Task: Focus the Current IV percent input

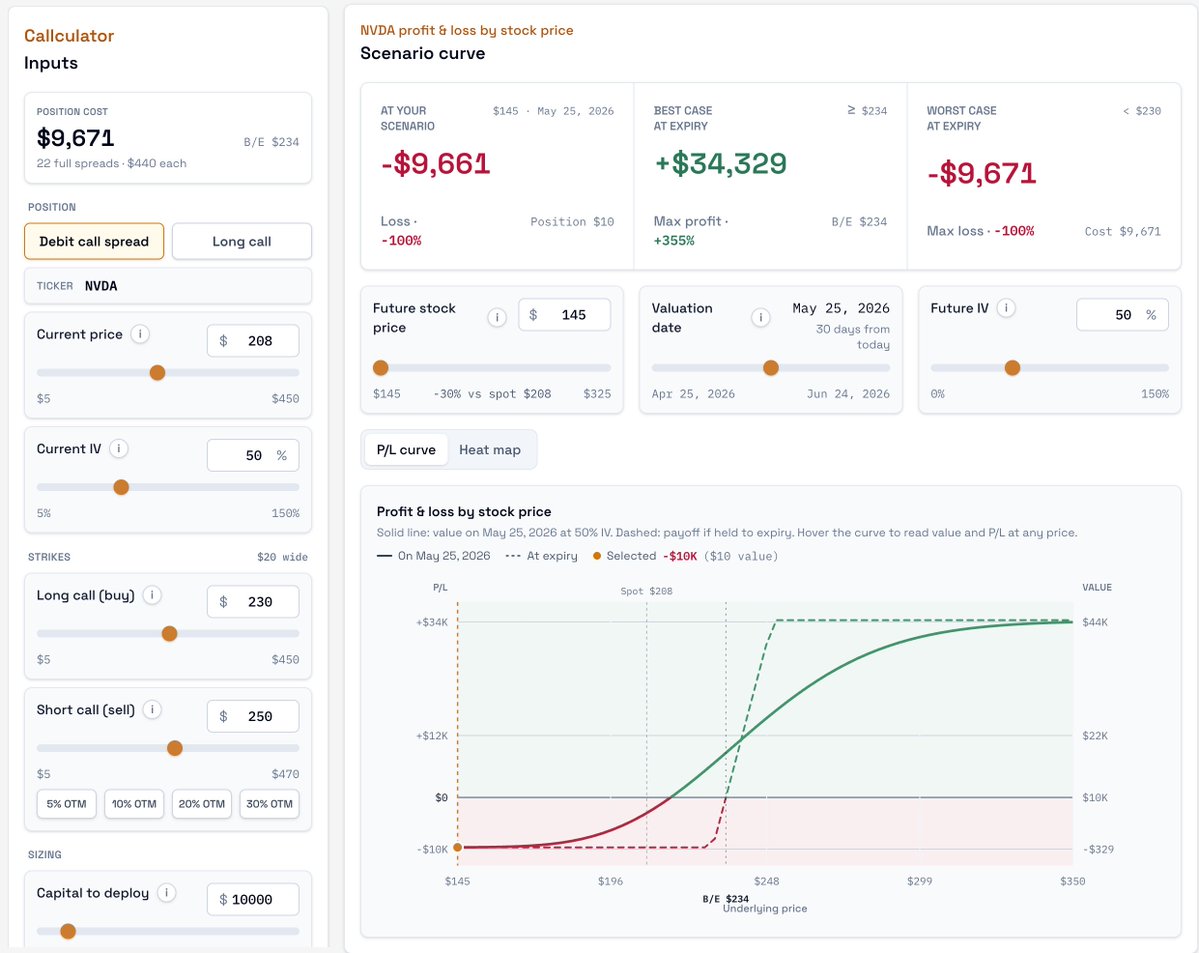Action: point(253,456)
